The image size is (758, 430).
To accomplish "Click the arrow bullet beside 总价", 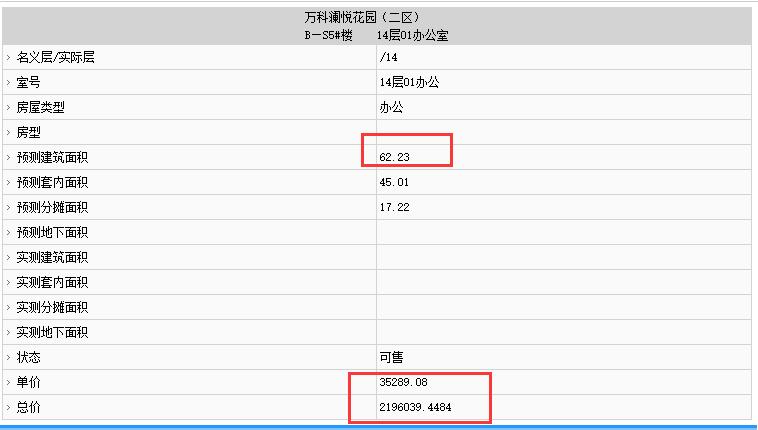I will point(8,408).
